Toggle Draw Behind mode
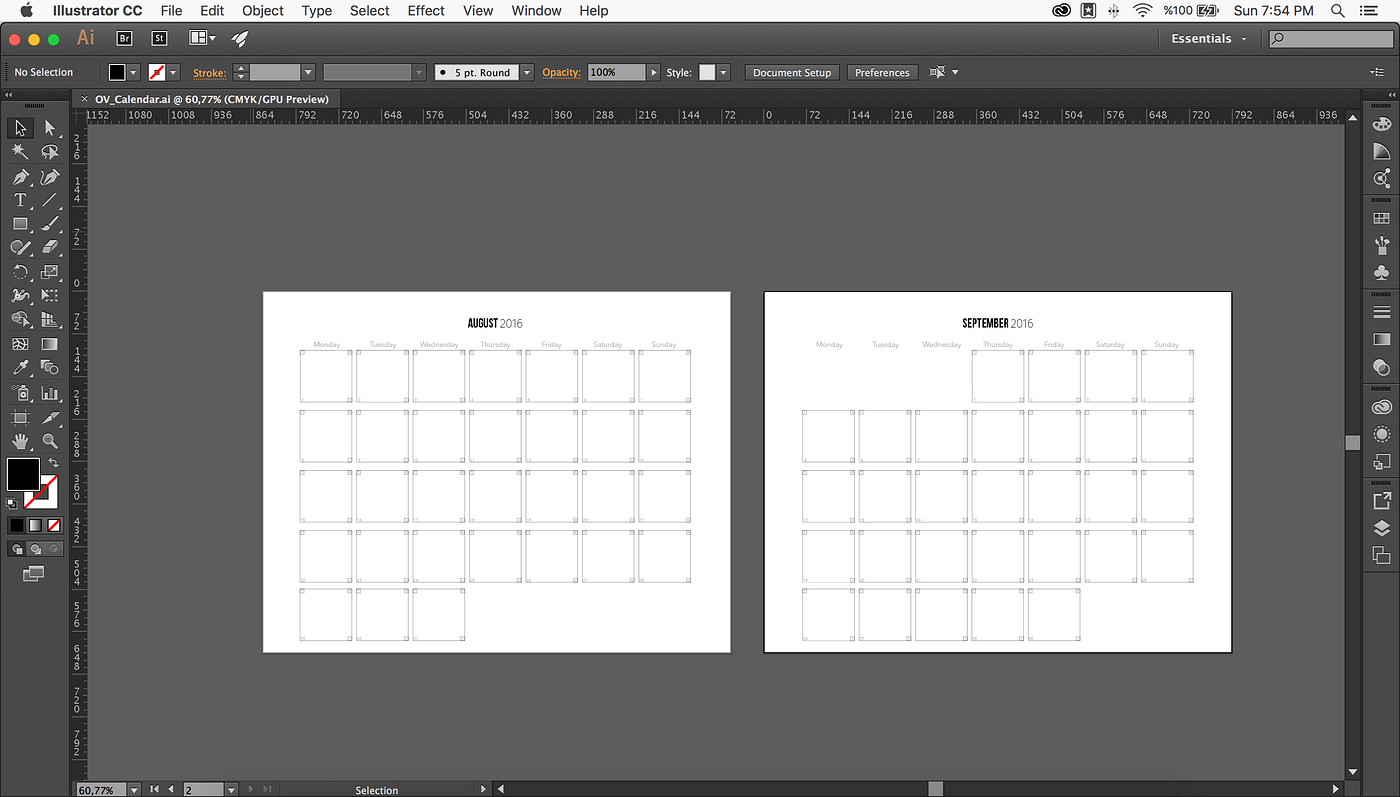The width and height of the screenshot is (1400, 797). (33, 548)
